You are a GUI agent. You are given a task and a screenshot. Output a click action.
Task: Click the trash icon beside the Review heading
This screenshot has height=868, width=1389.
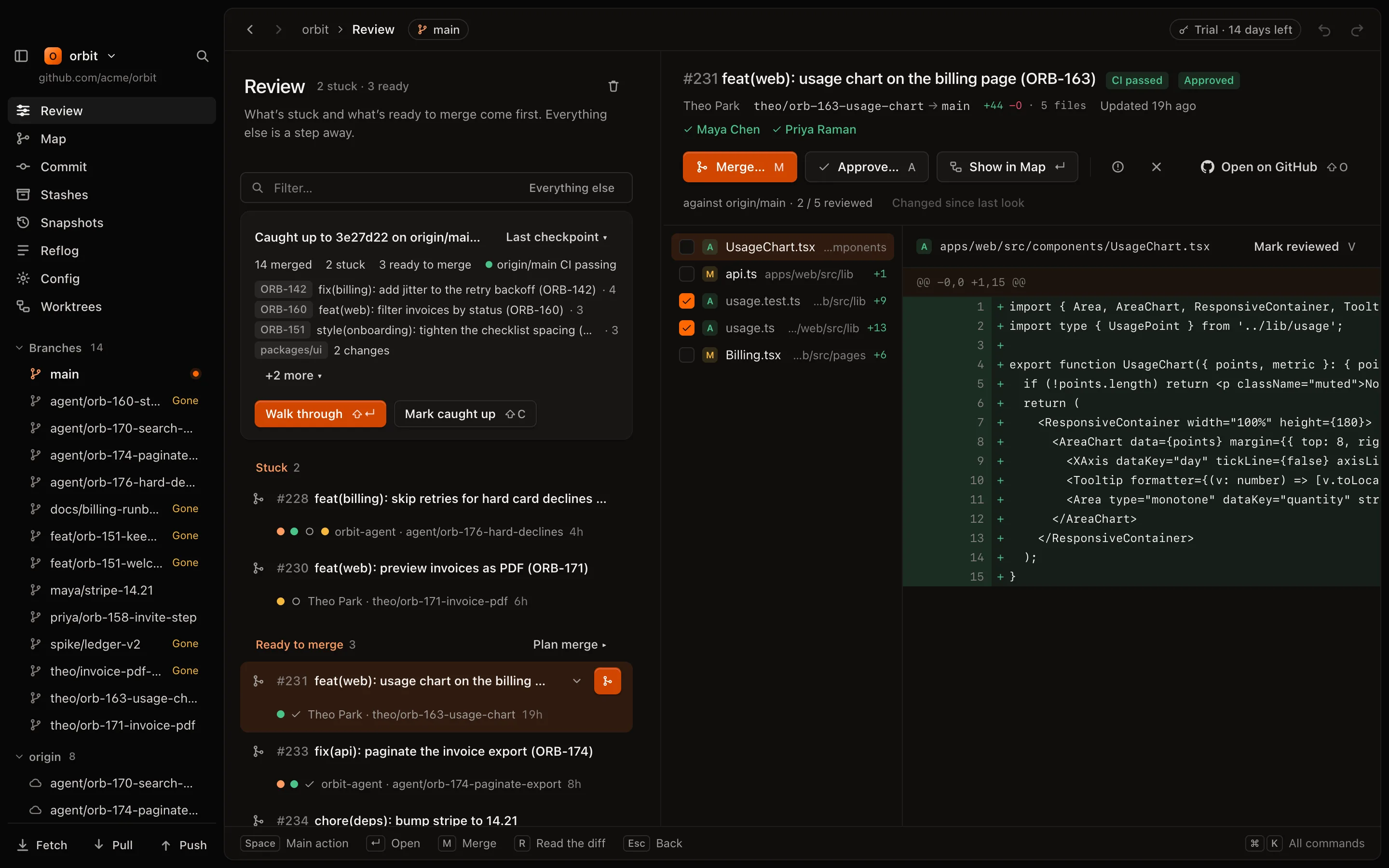click(x=613, y=86)
